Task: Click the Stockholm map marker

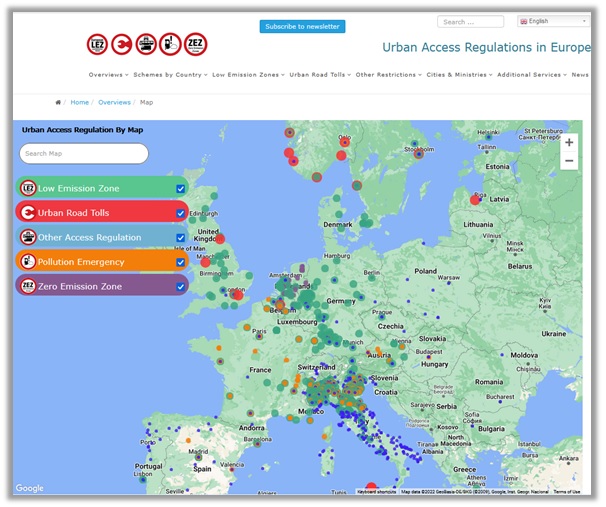Action: pos(419,154)
